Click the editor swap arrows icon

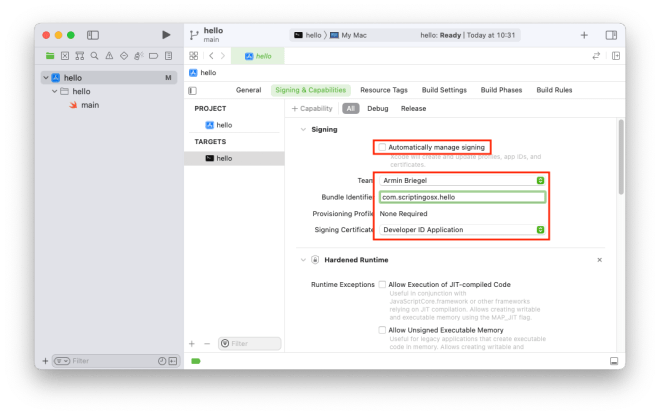point(596,56)
